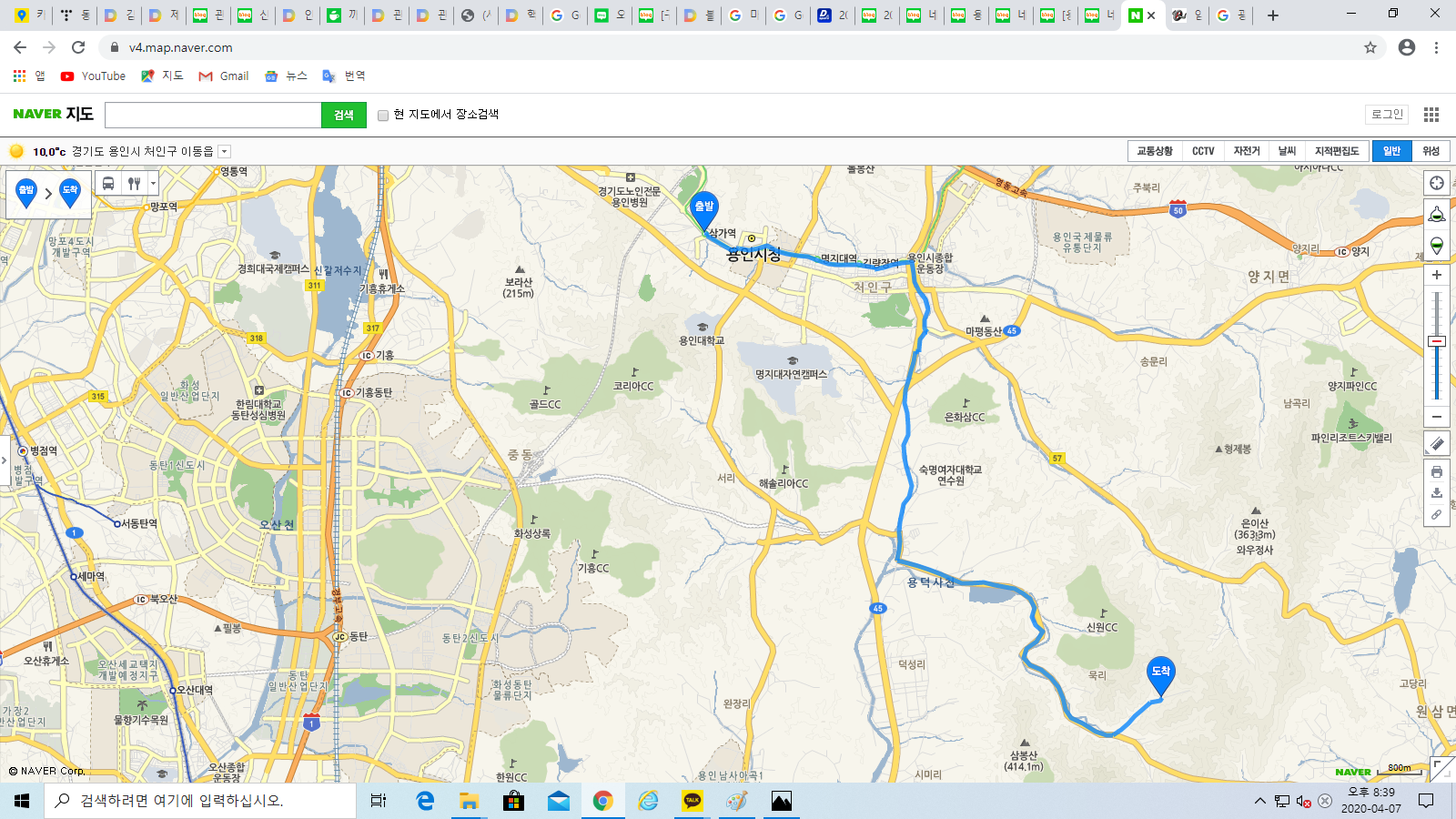Activate the street view (거리뷰) icon
1456x819 pixels.
1437,215
